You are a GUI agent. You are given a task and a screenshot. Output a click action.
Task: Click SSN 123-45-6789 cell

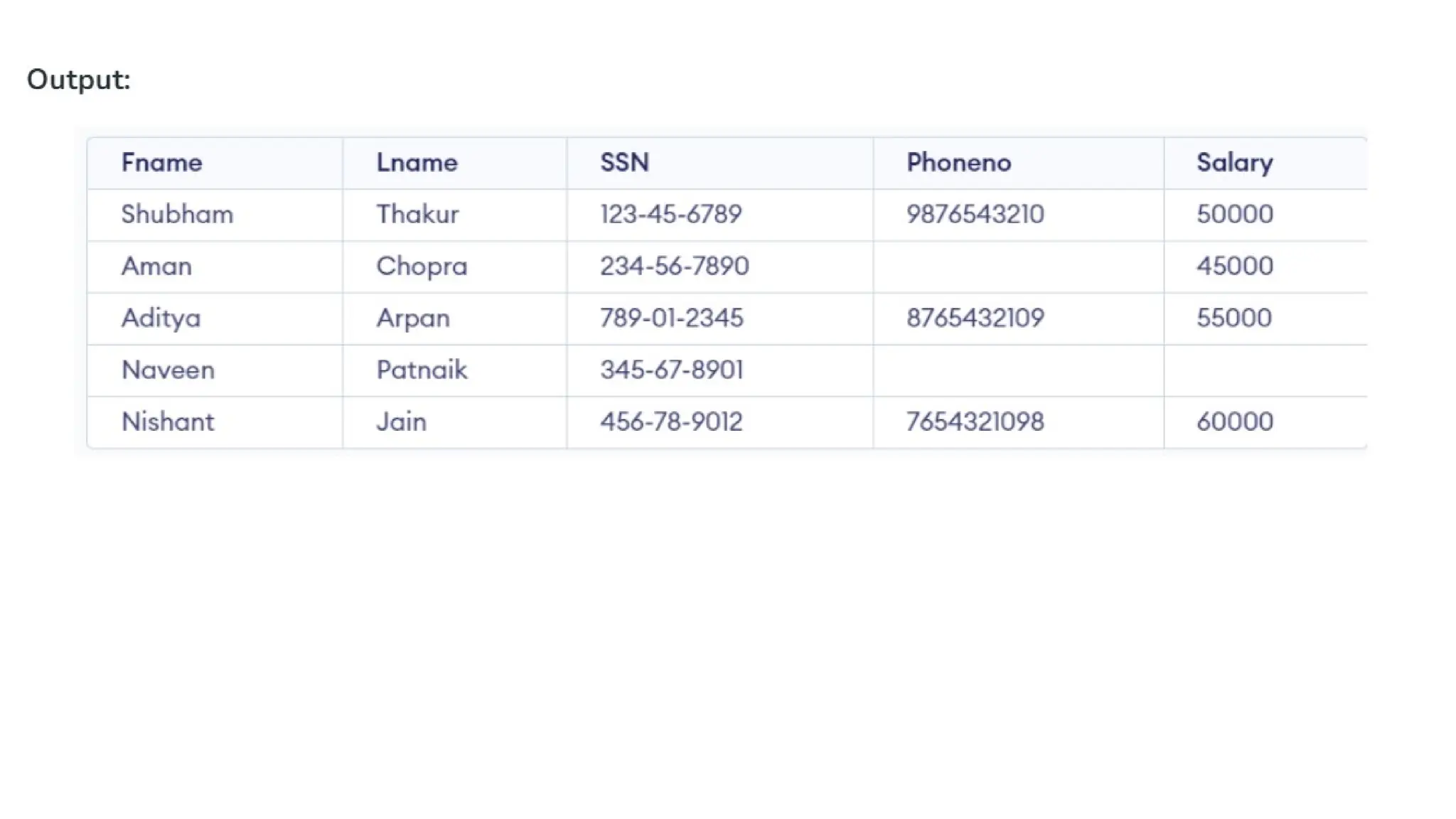click(x=670, y=214)
